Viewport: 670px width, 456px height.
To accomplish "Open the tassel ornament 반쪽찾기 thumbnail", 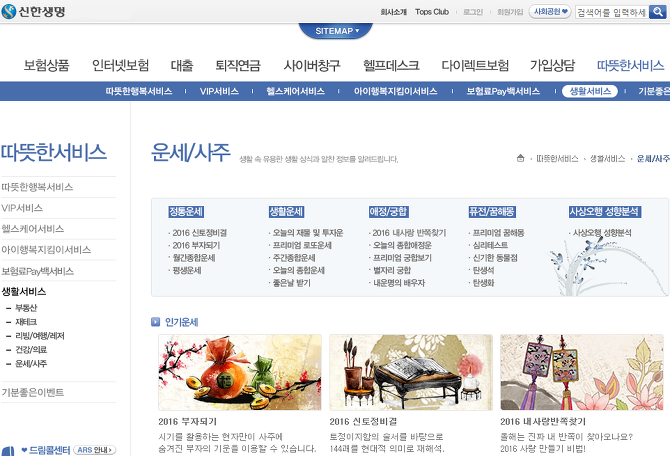I will pos(582,373).
